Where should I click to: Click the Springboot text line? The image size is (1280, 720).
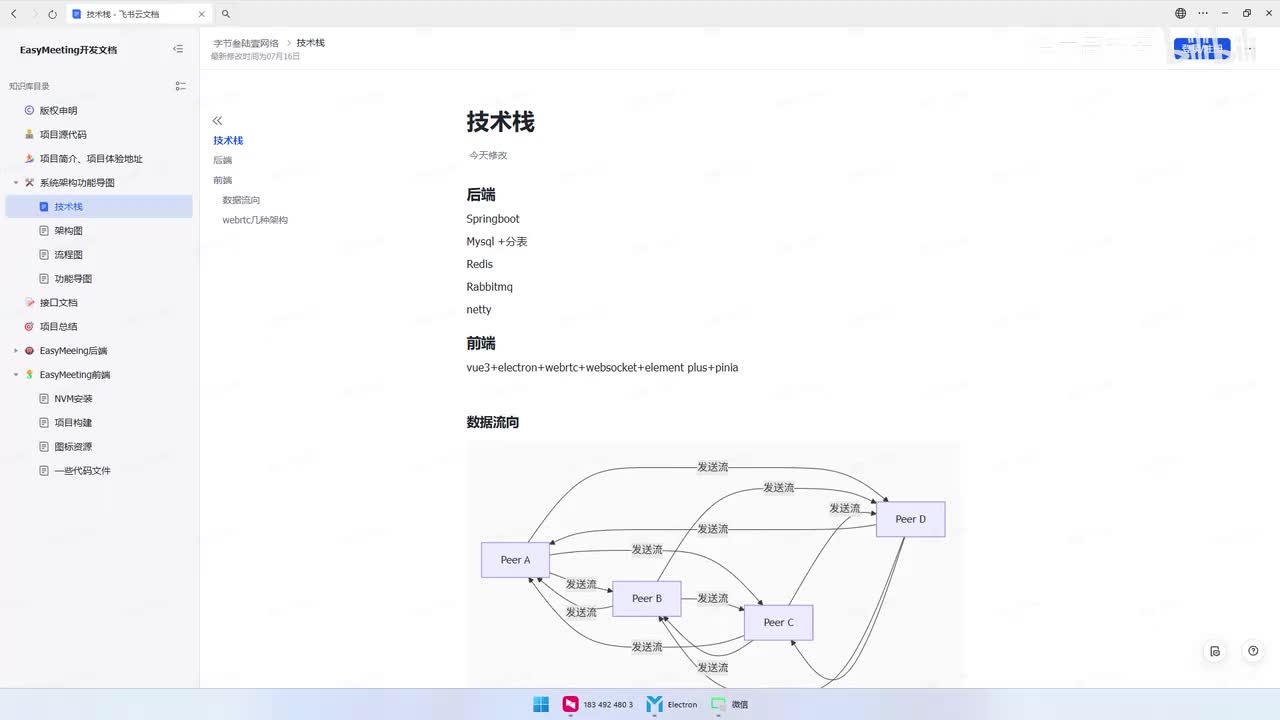coord(493,219)
